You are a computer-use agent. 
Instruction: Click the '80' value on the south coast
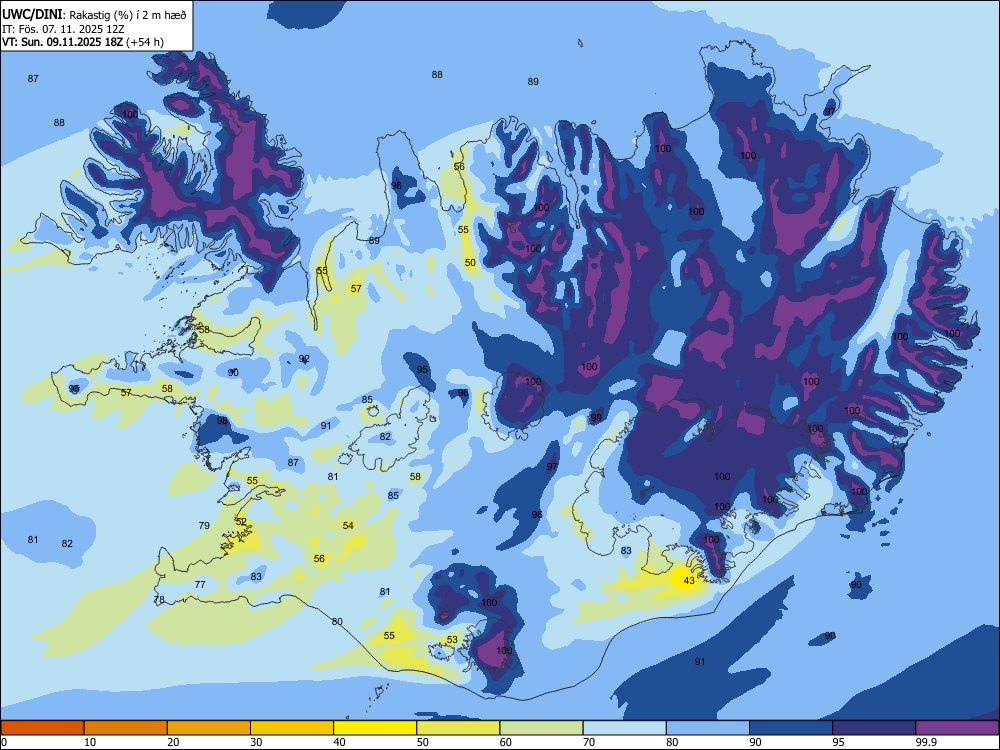[x=337, y=621]
